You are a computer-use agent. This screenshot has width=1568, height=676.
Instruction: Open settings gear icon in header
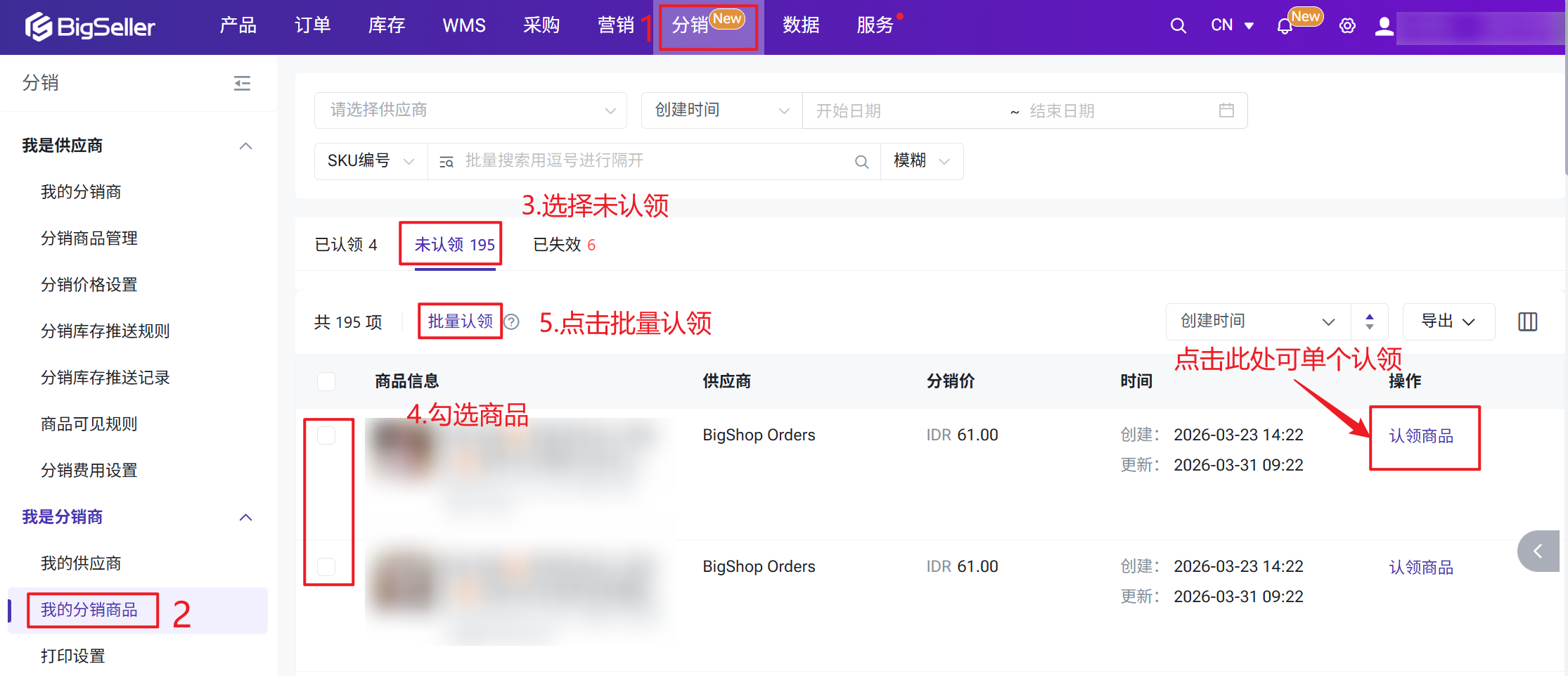point(1347,26)
